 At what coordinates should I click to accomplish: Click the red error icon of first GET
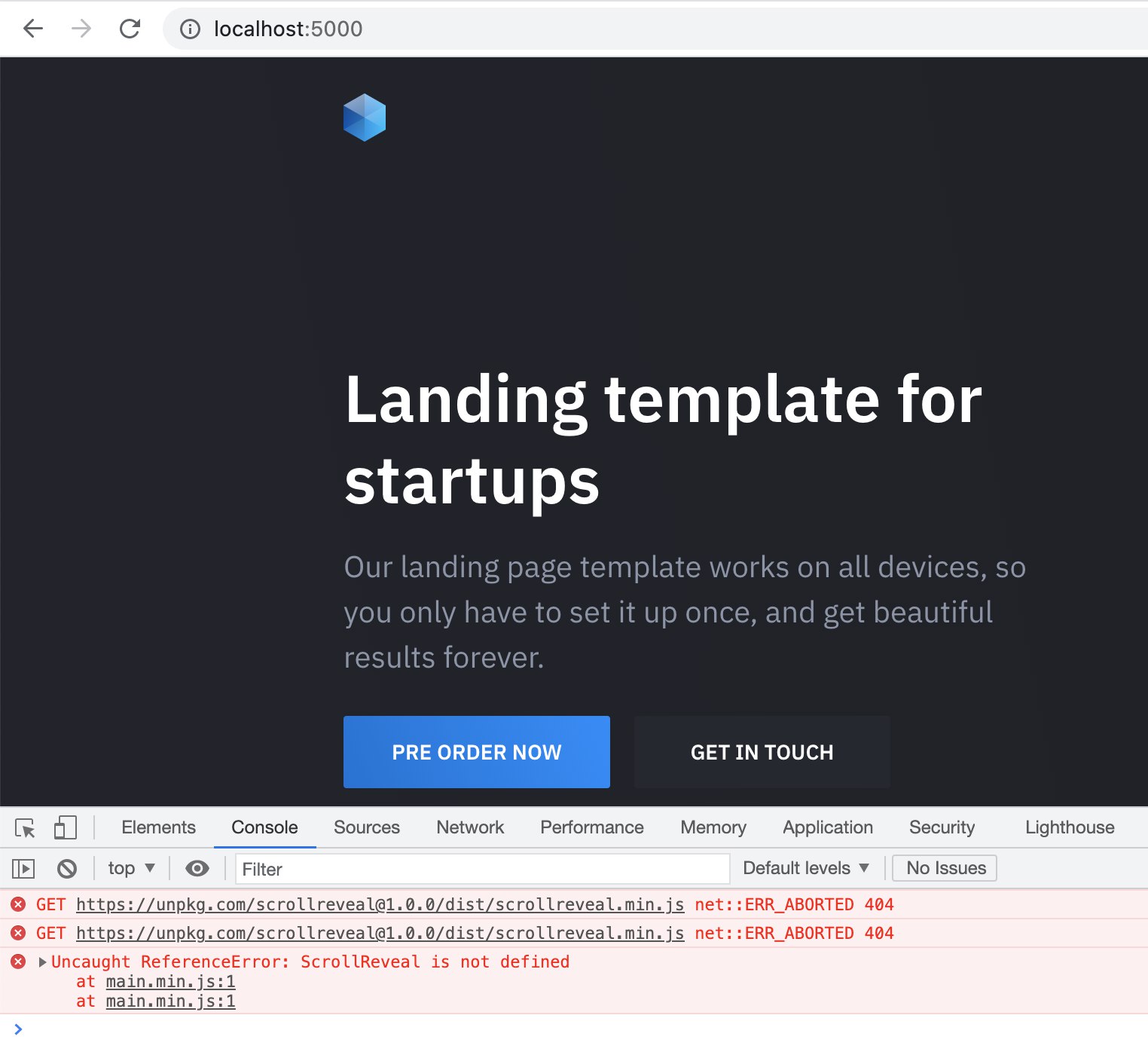pyautogui.click(x=19, y=904)
